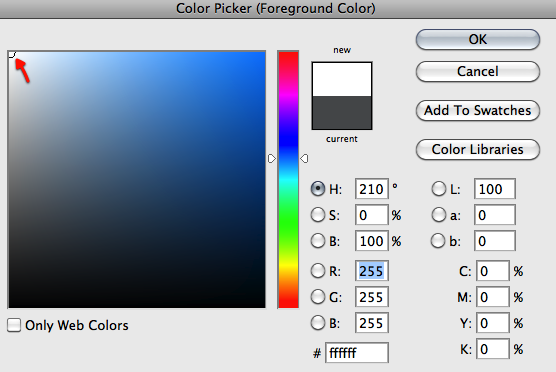The image size is (556, 372).
Task: Click the S percent field
Action: (372, 215)
